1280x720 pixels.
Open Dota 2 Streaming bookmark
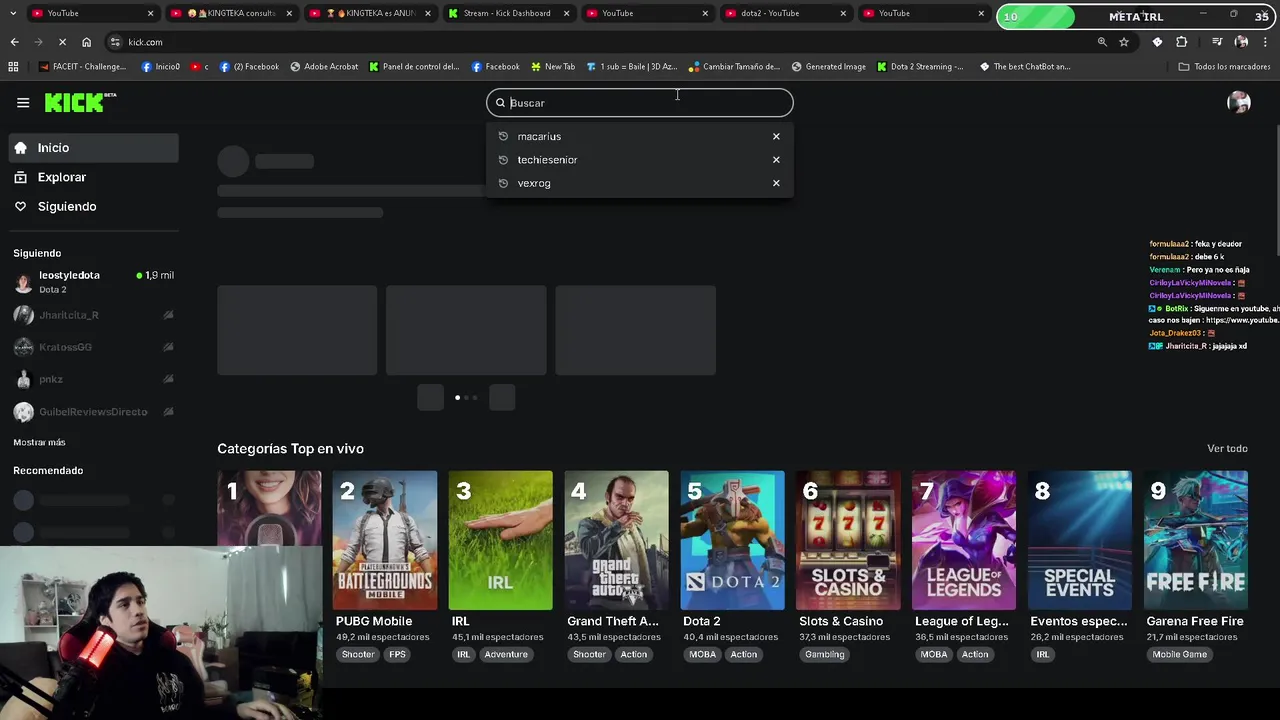[x=920, y=67]
